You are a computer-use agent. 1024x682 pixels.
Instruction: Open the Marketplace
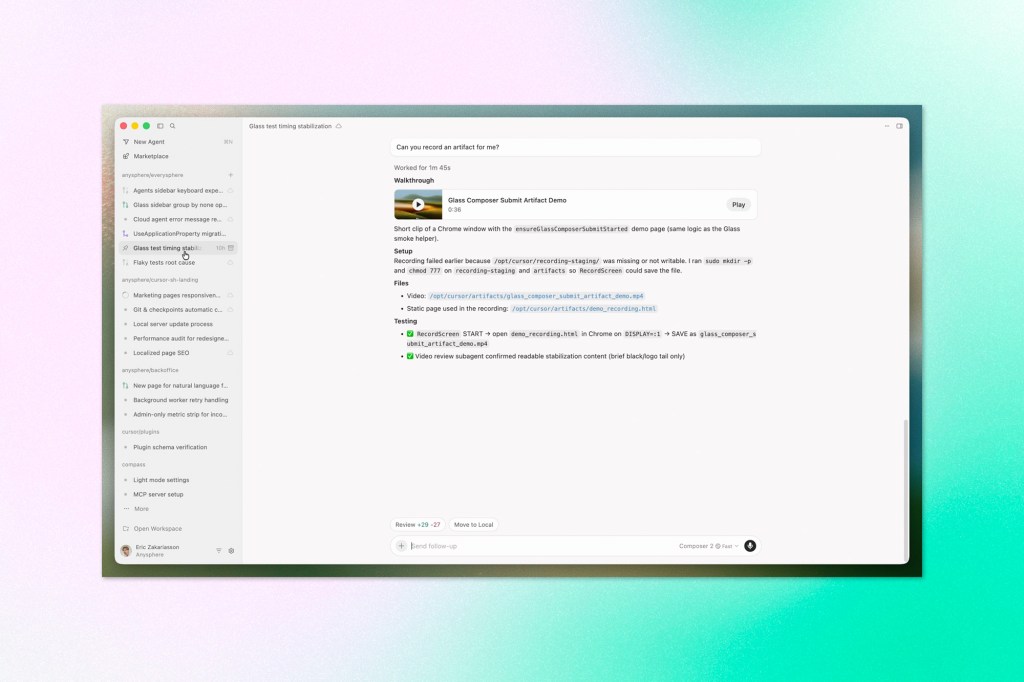151,156
